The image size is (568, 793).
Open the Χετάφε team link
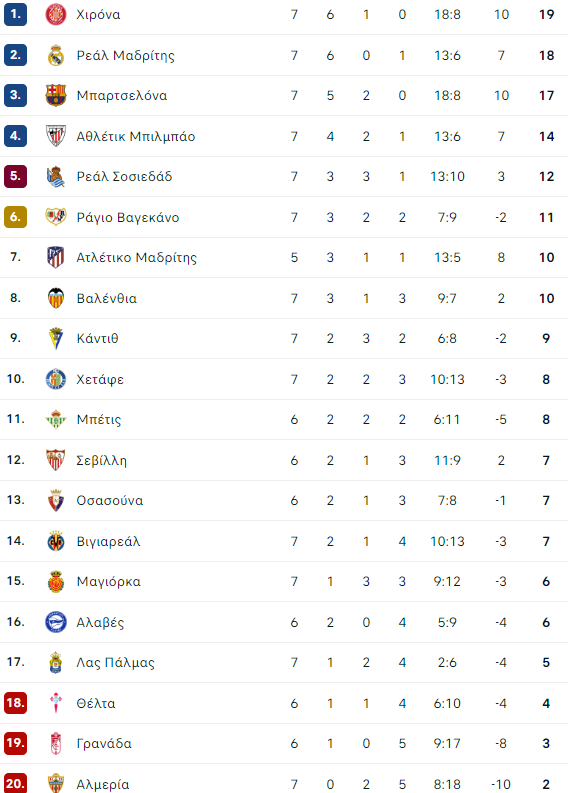point(100,379)
